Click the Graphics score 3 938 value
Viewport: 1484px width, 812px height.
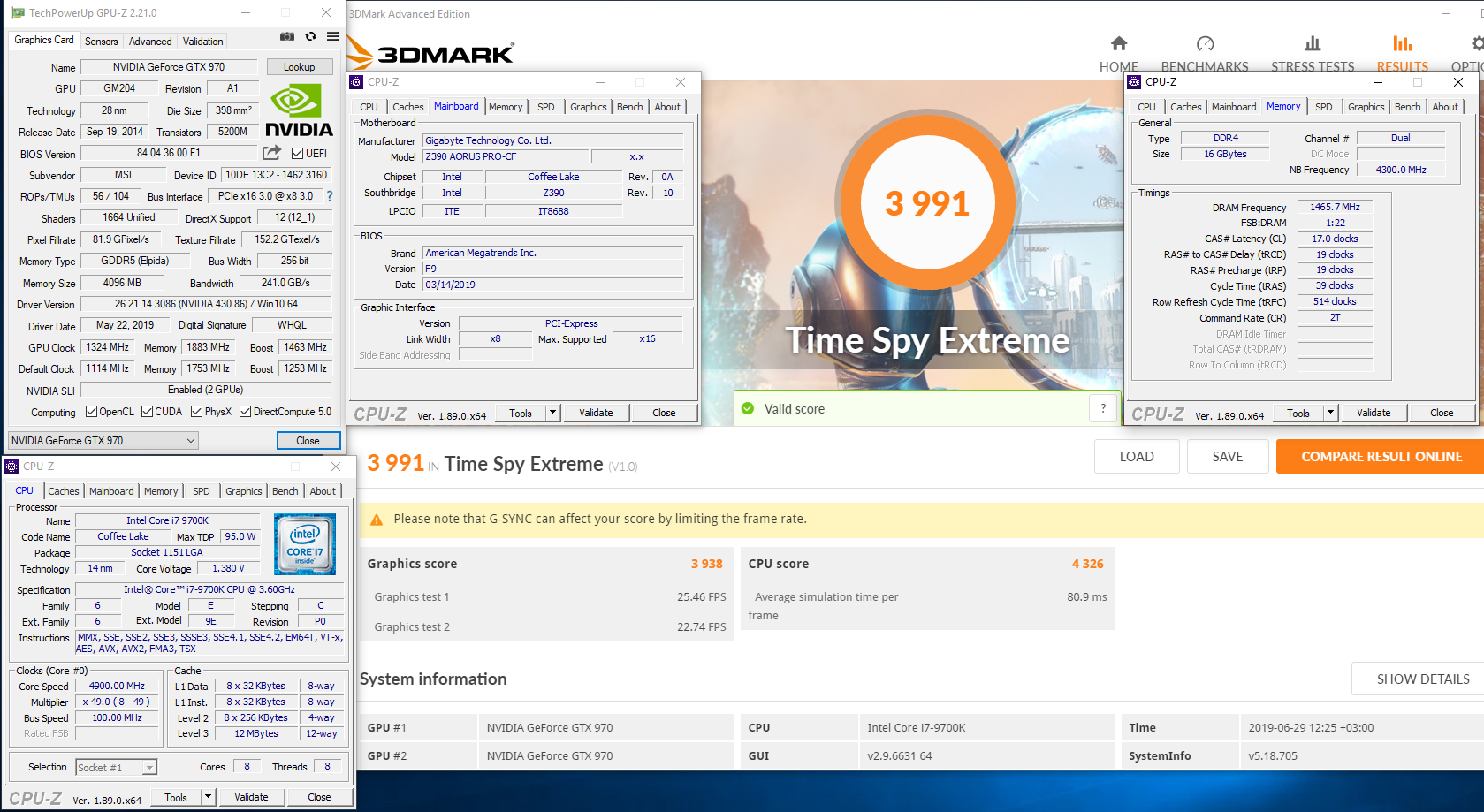pos(706,564)
